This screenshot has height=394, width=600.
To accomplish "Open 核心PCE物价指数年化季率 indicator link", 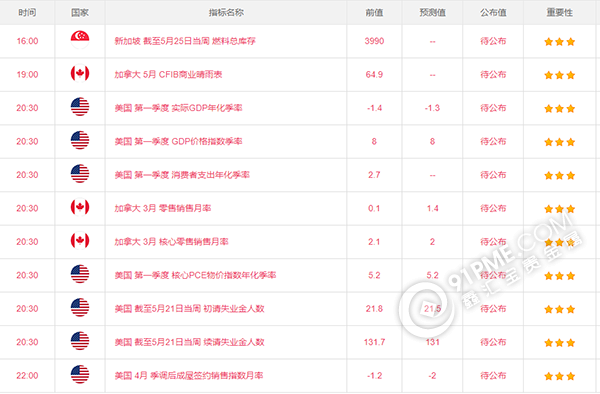I will point(224,275).
